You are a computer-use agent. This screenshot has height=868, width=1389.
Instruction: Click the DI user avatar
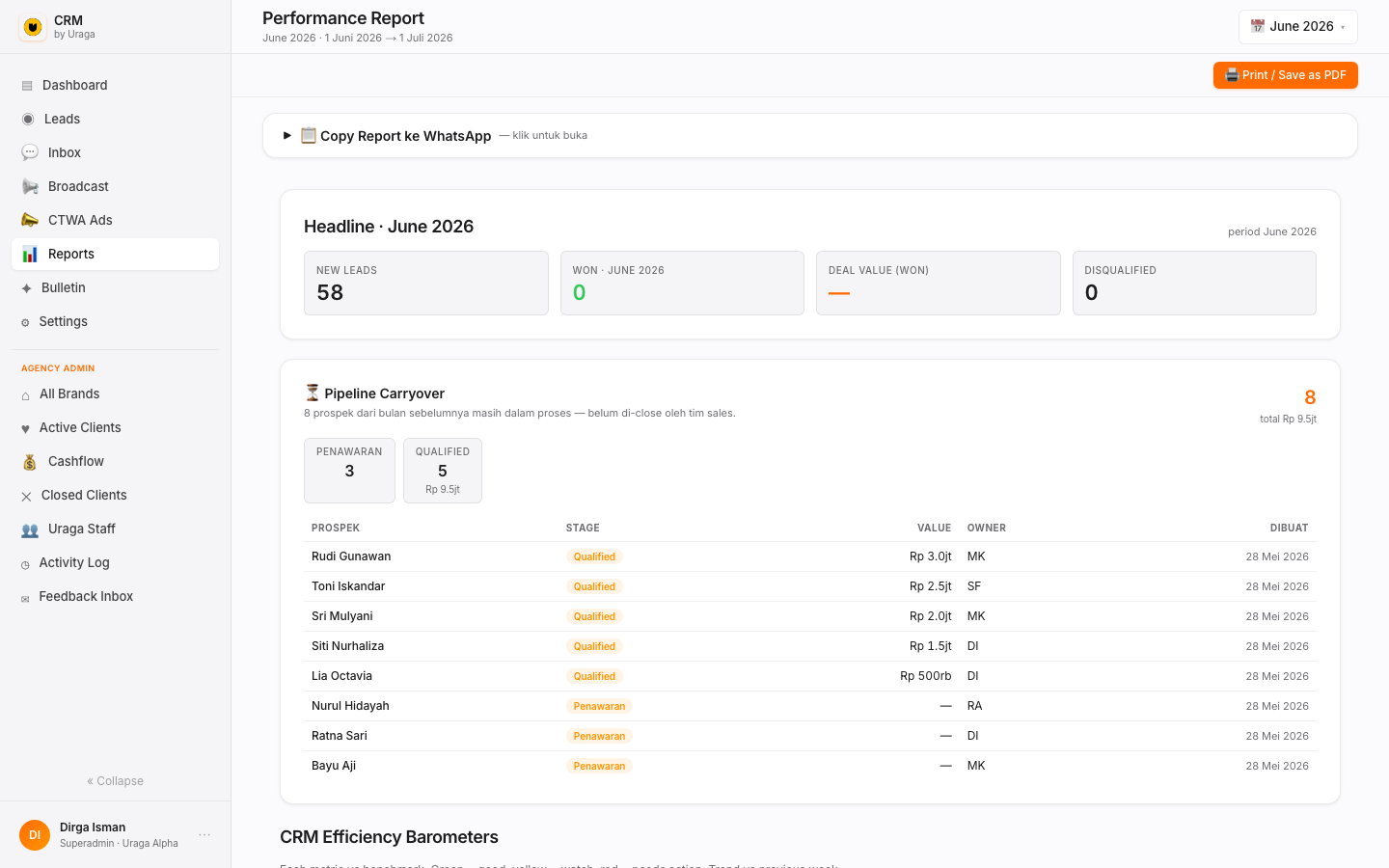pyautogui.click(x=35, y=835)
